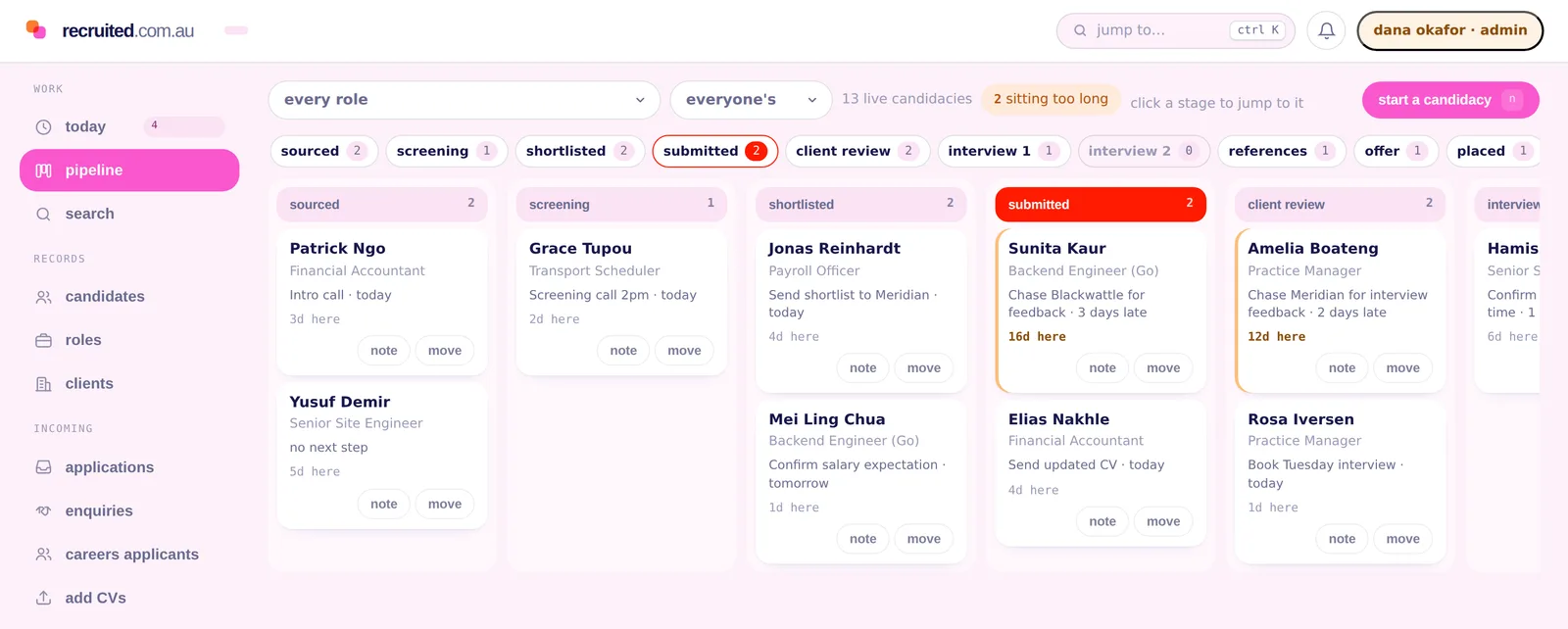The width and height of the screenshot is (1568, 629).
Task: Open clients in the sidebar
Action: 129,384
